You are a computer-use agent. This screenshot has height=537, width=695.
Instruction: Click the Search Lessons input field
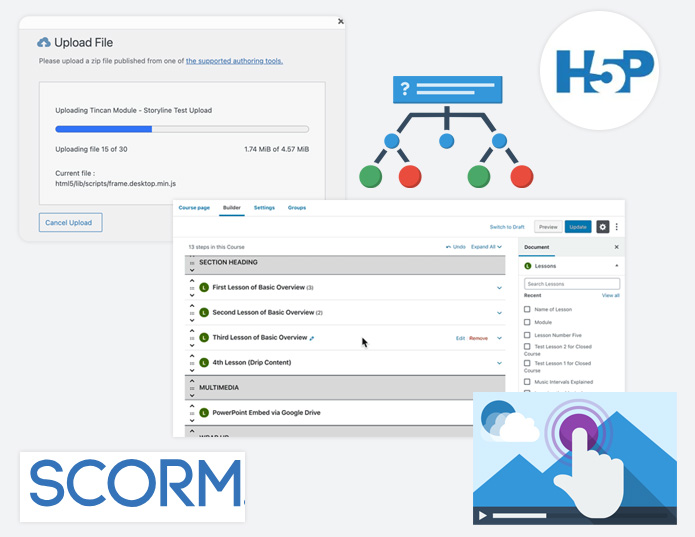571,284
